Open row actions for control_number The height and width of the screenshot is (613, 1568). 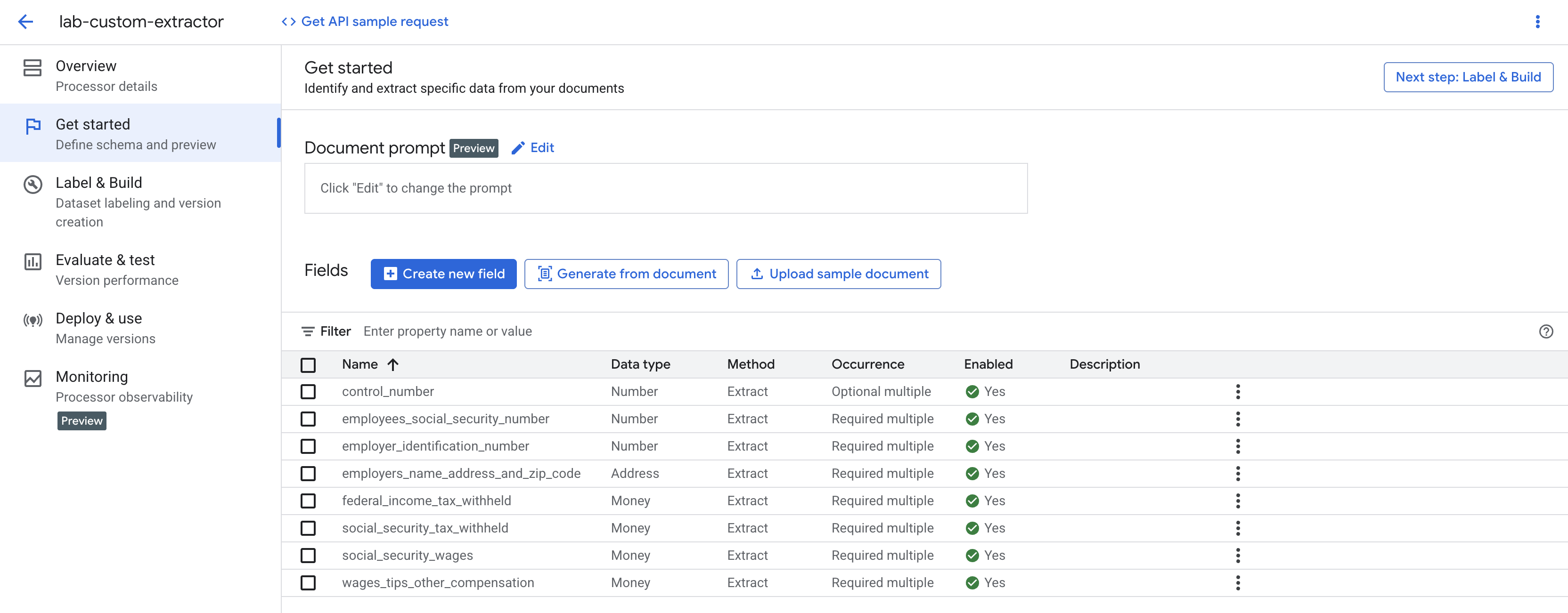coord(1237,392)
